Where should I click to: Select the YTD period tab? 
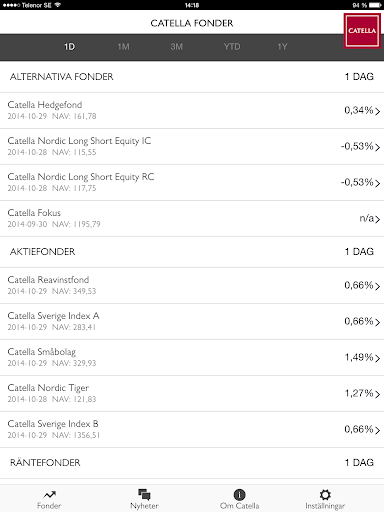(232, 47)
